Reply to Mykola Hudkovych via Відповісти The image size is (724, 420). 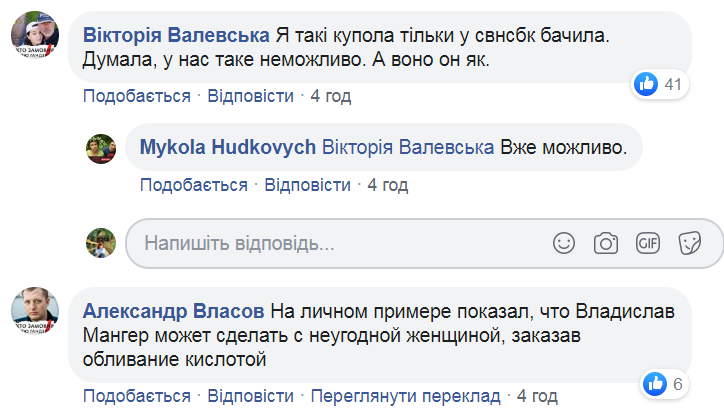pyautogui.click(x=308, y=185)
